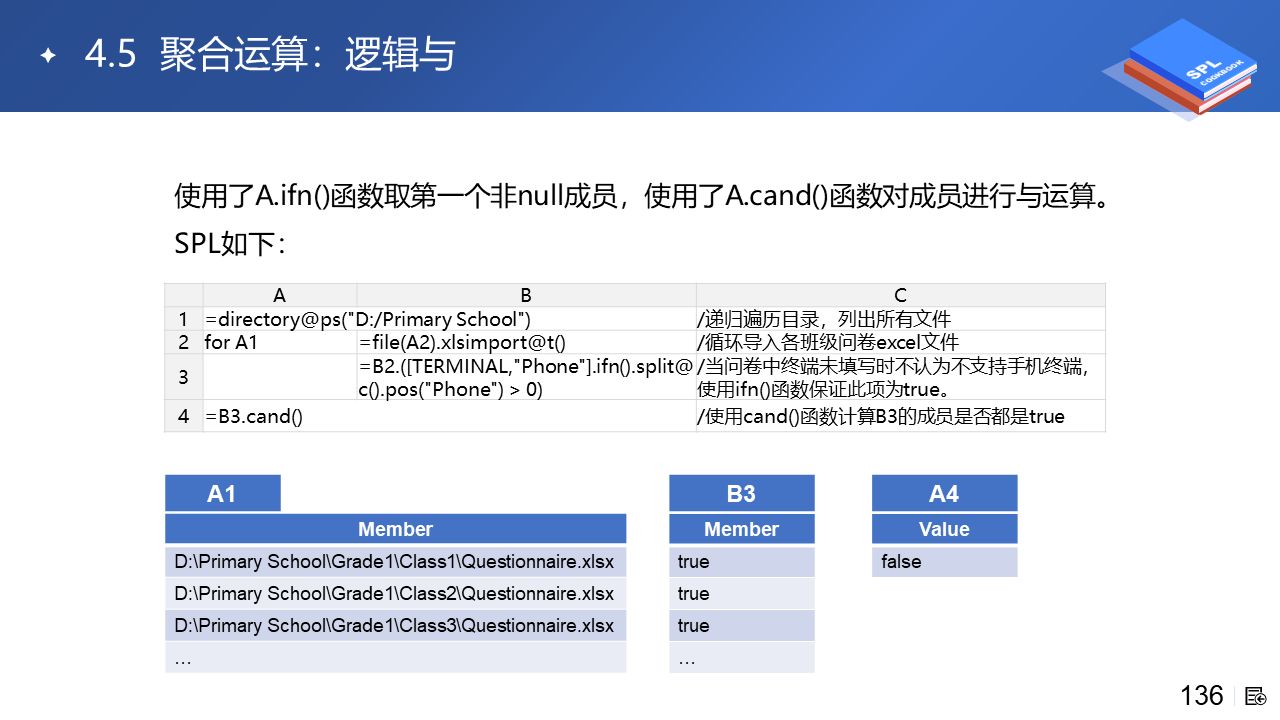Click the Class3\Questionnaire.xlsx path row
This screenshot has width=1280, height=720.
(x=396, y=625)
